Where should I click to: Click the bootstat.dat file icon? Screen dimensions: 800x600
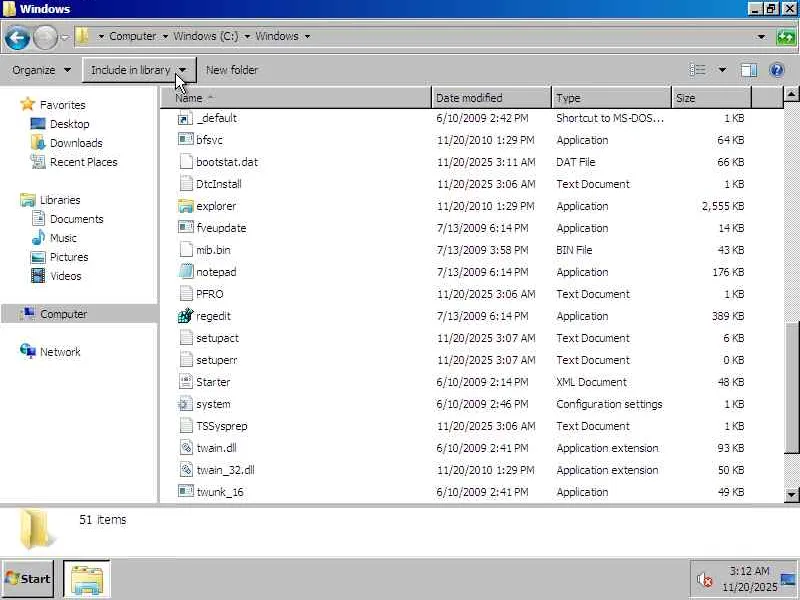tap(186, 162)
